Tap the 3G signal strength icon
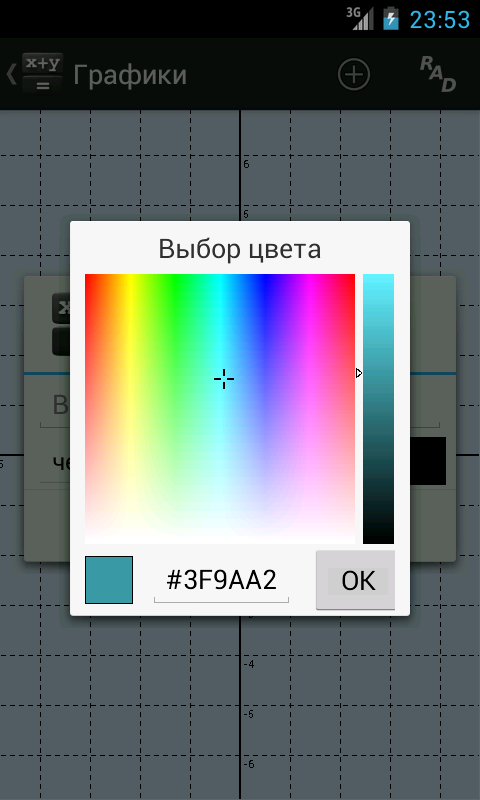The width and height of the screenshot is (480, 800). coord(360,18)
